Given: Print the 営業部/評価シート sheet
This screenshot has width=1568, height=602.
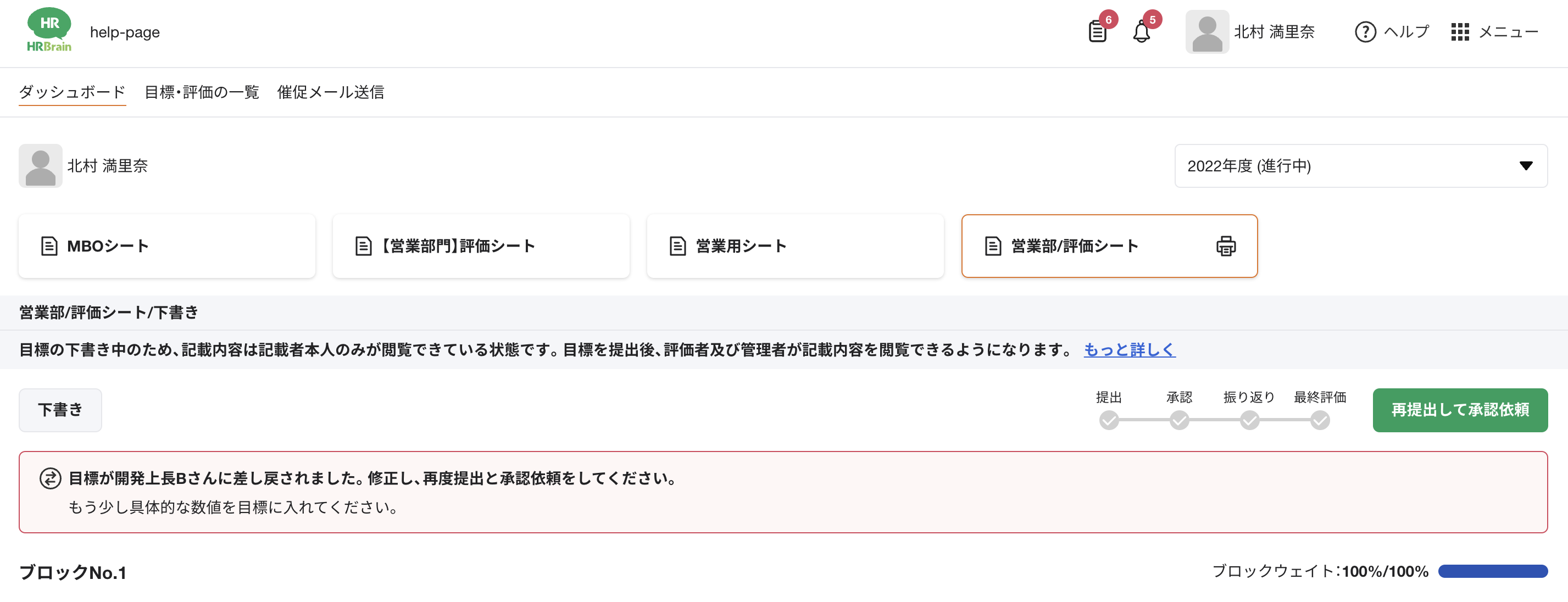Looking at the screenshot, I should click(x=1226, y=246).
